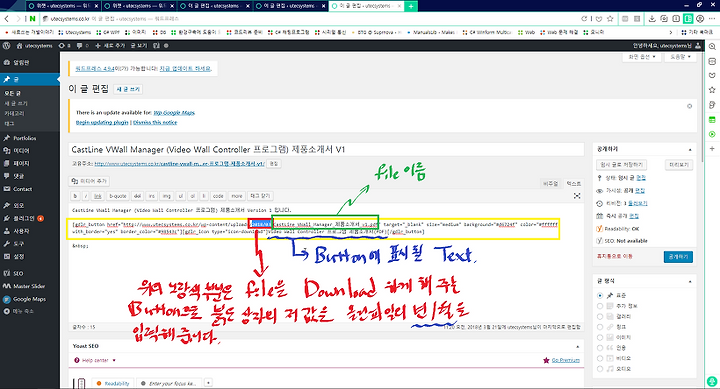Switch to the '비주얼' visual editor tab
Image resolution: width=720 pixels, height=389 pixels.
550,184
